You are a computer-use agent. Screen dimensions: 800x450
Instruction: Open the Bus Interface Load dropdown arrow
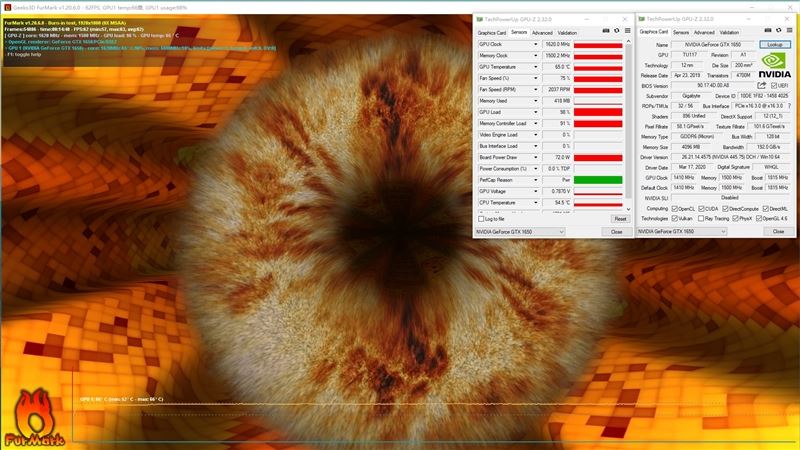click(x=535, y=146)
